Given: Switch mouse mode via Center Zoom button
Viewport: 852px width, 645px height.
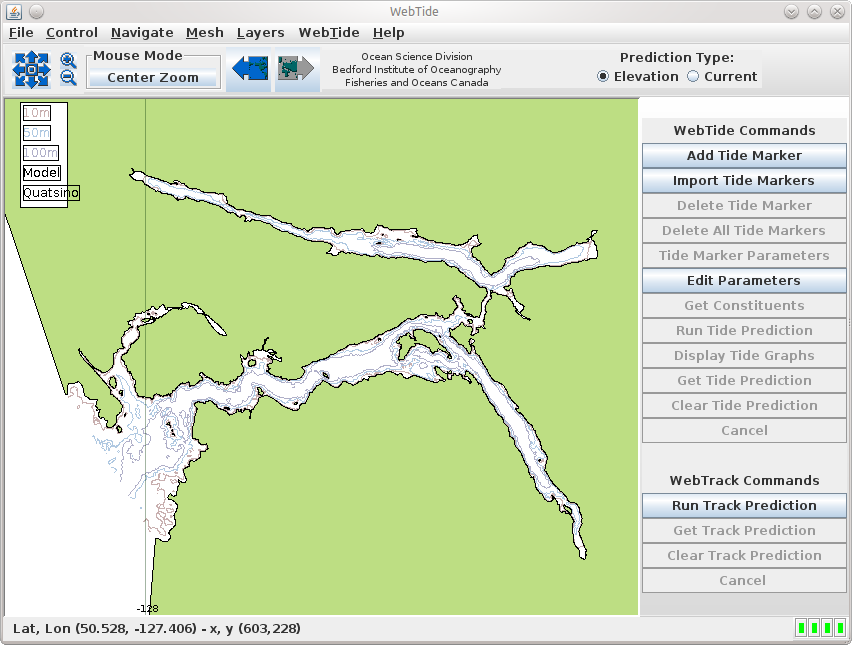Looking at the screenshot, I should 152,78.
